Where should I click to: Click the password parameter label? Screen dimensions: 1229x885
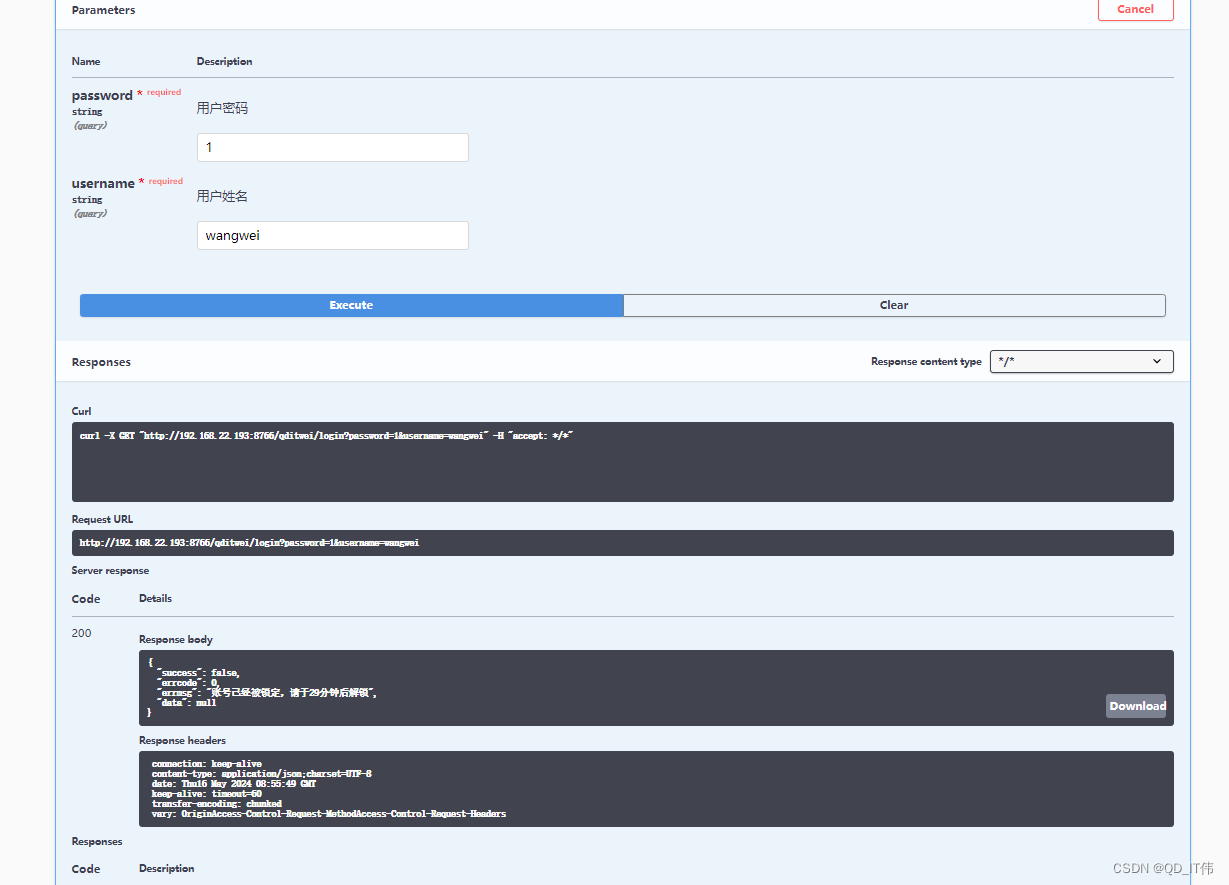click(x=102, y=96)
